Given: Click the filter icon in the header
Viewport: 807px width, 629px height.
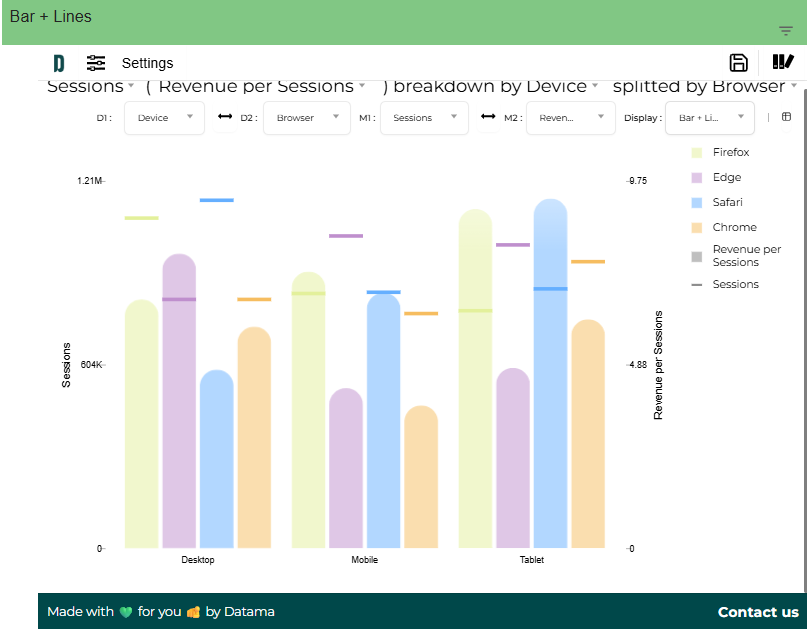Looking at the screenshot, I should (784, 30).
